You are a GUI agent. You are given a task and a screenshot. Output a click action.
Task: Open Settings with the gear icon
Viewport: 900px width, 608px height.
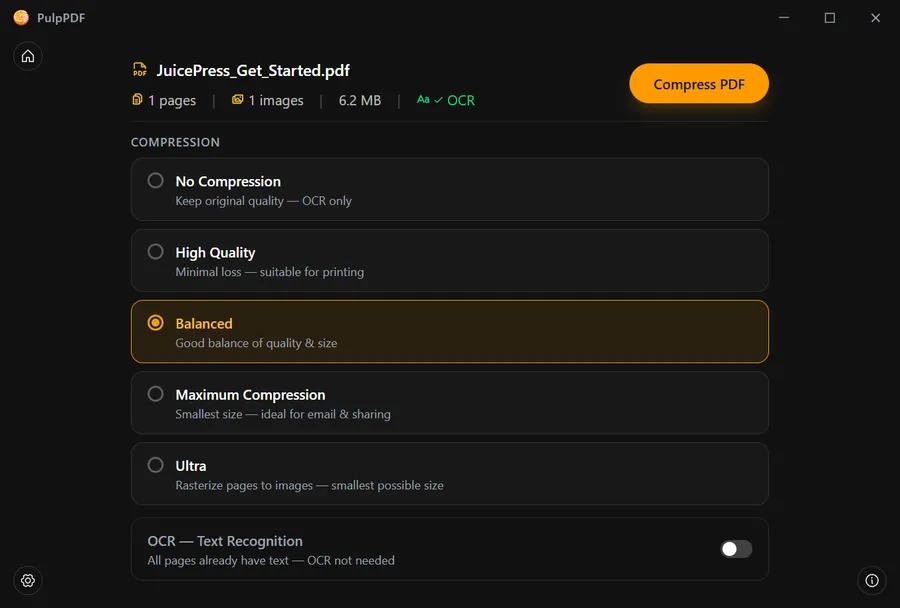[27, 581]
